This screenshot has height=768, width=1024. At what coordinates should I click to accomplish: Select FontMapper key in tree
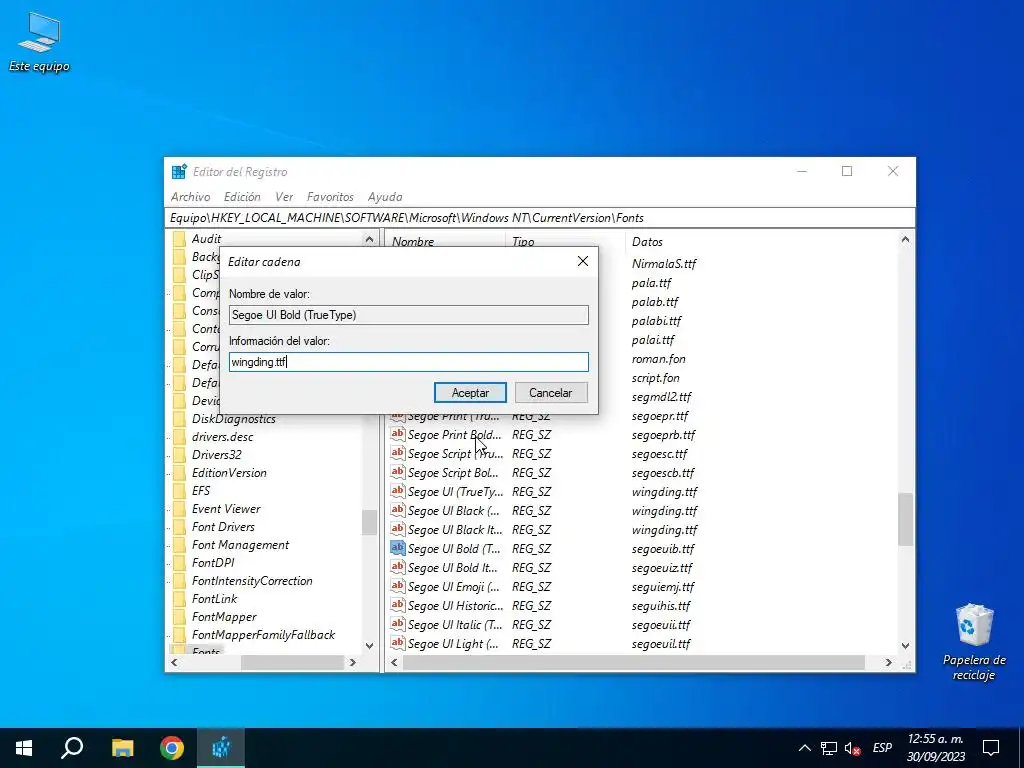tap(224, 616)
